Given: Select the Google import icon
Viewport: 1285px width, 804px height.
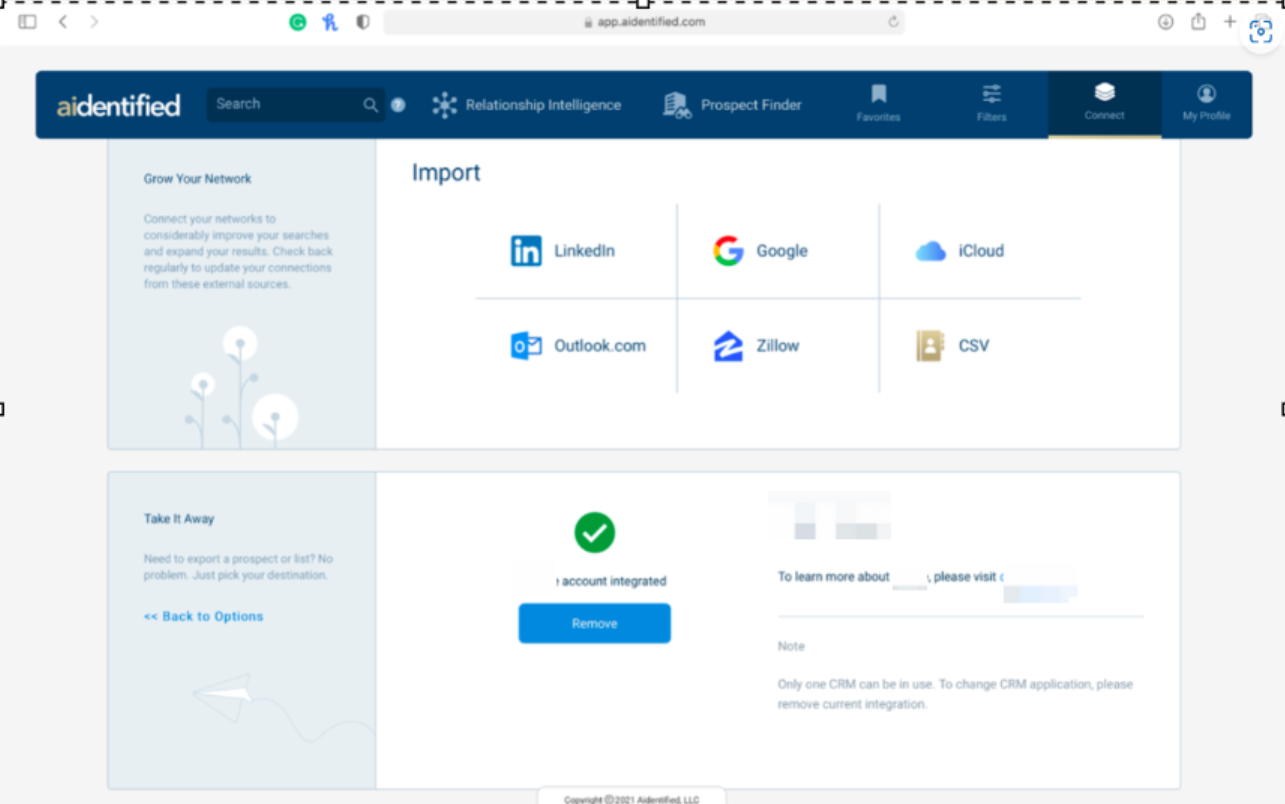Looking at the screenshot, I should [728, 251].
